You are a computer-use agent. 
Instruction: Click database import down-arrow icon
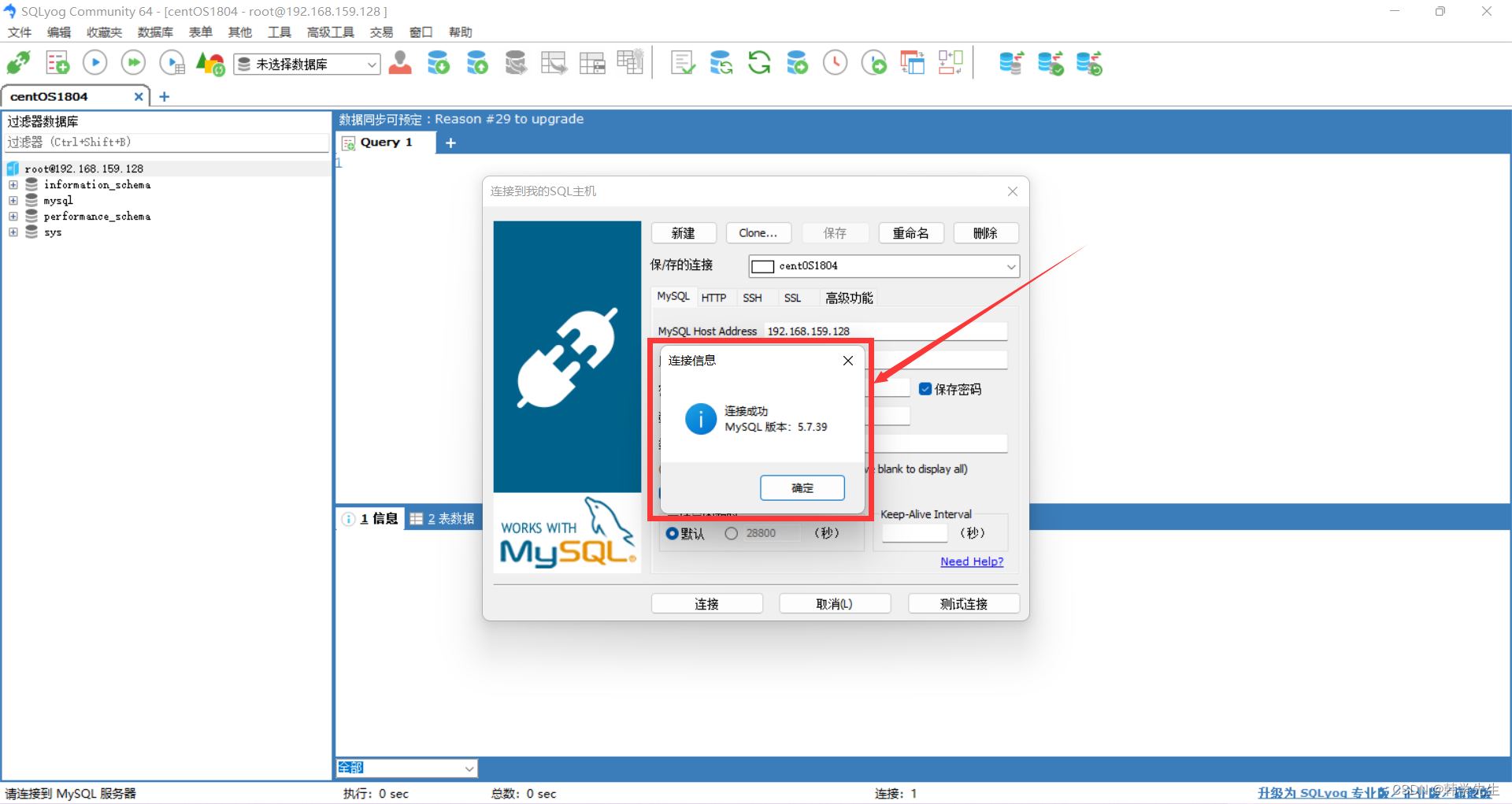pos(438,62)
